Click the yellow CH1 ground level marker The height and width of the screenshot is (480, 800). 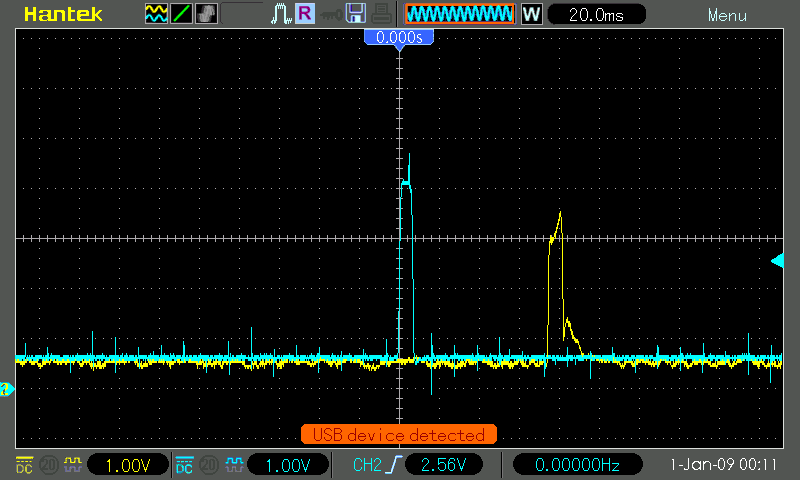pyautogui.click(x=7, y=389)
